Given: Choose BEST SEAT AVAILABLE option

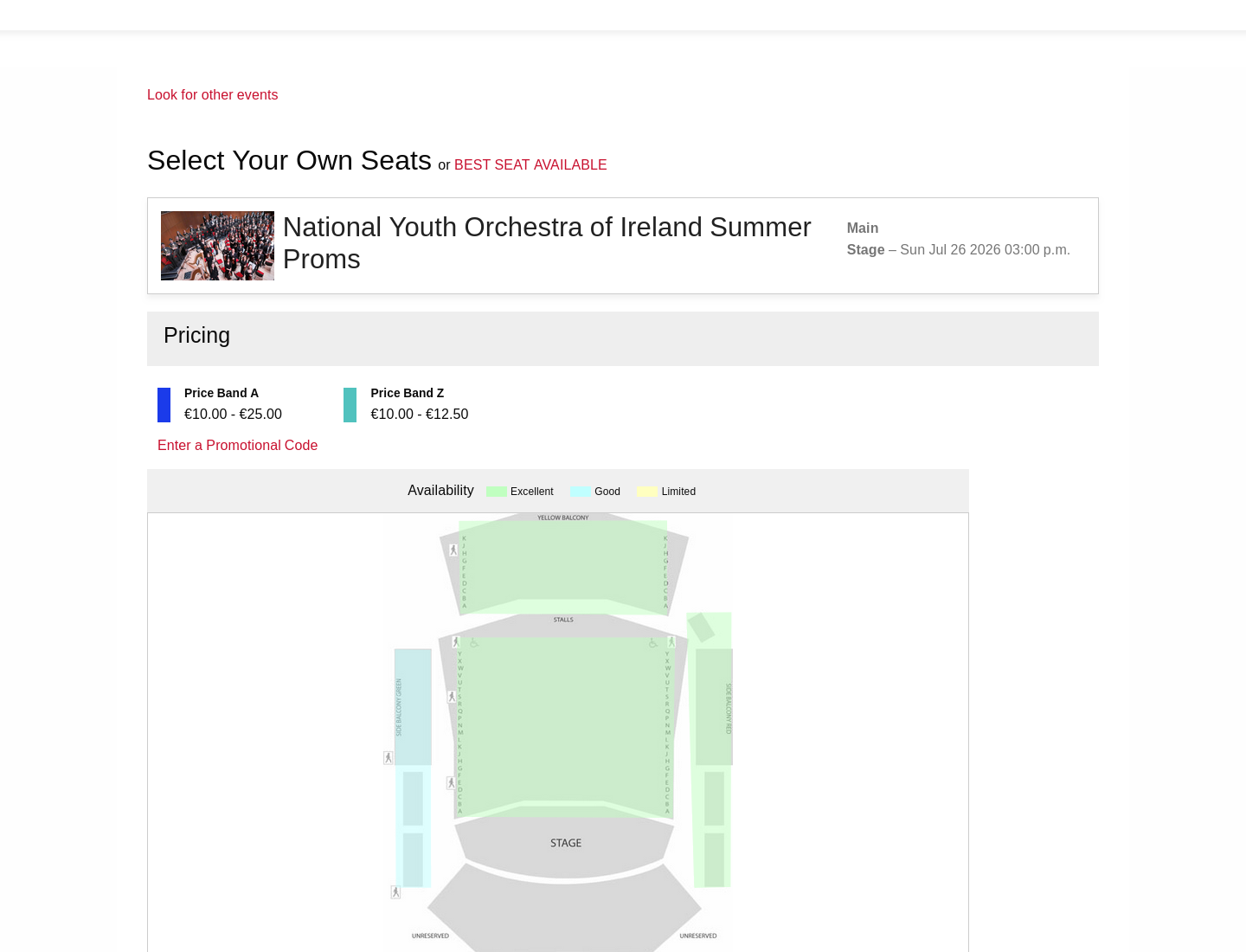Looking at the screenshot, I should pyautogui.click(x=530, y=164).
